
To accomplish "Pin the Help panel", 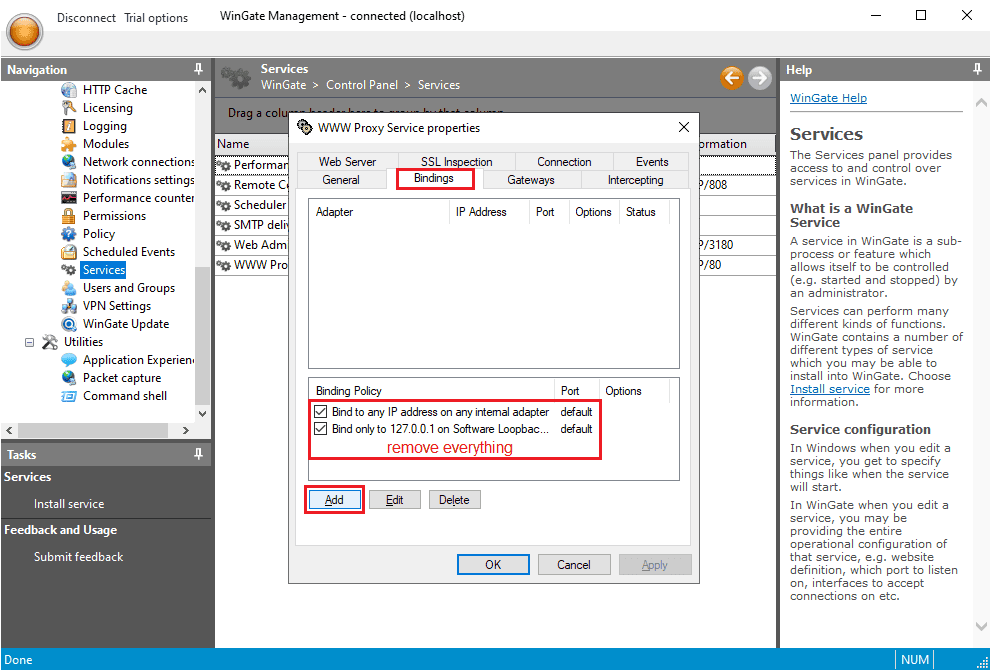I will (x=977, y=70).
